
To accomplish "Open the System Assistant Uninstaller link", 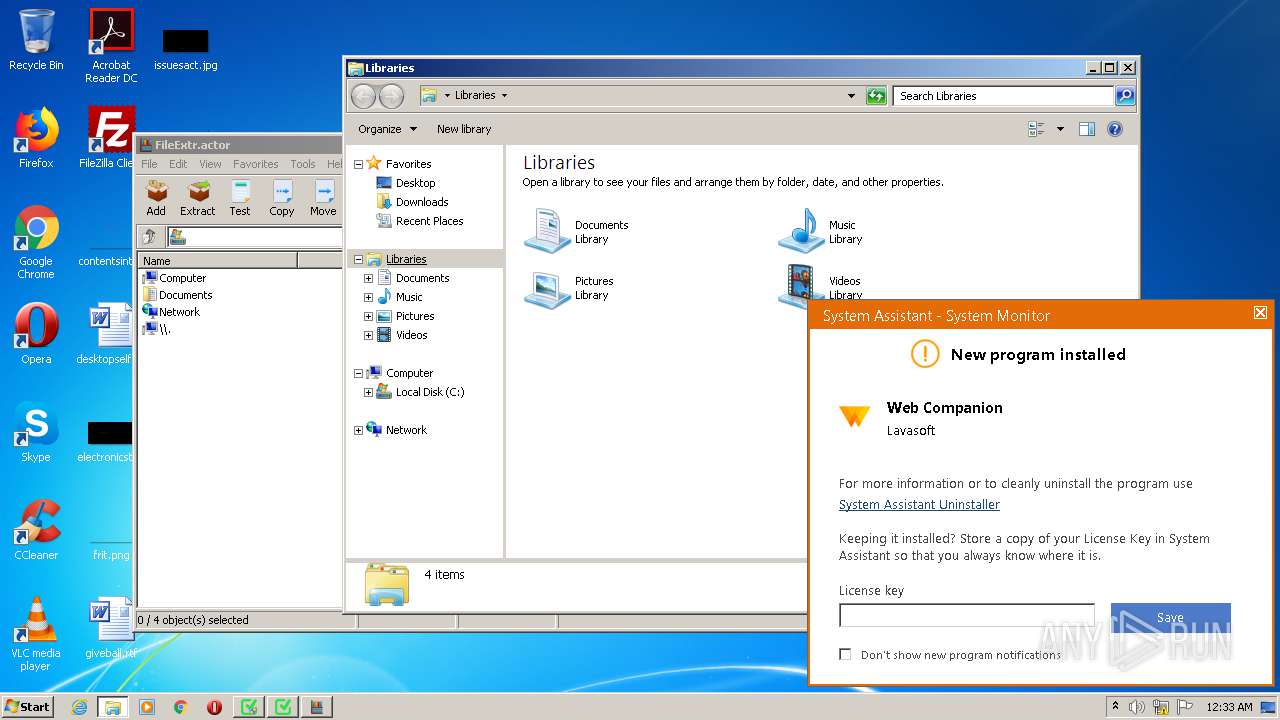I will click(x=919, y=505).
